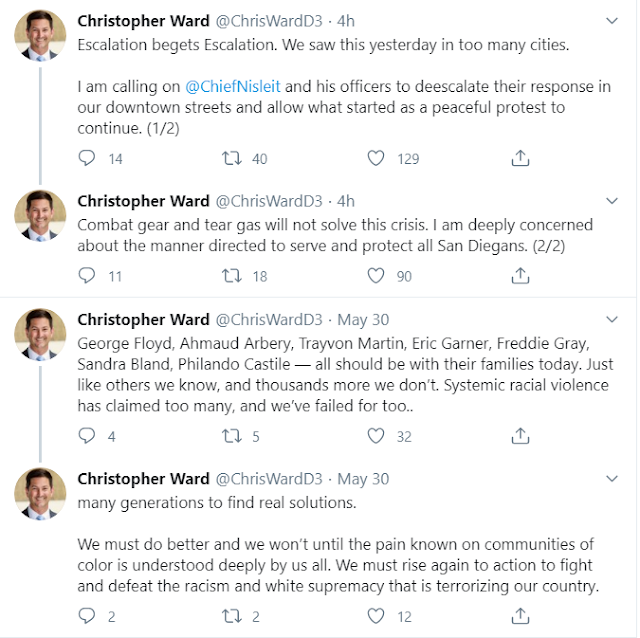Viewport: 640px width, 638px height.
Task: Share the (2/2) tweet about tear gas
Action: (x=520, y=276)
